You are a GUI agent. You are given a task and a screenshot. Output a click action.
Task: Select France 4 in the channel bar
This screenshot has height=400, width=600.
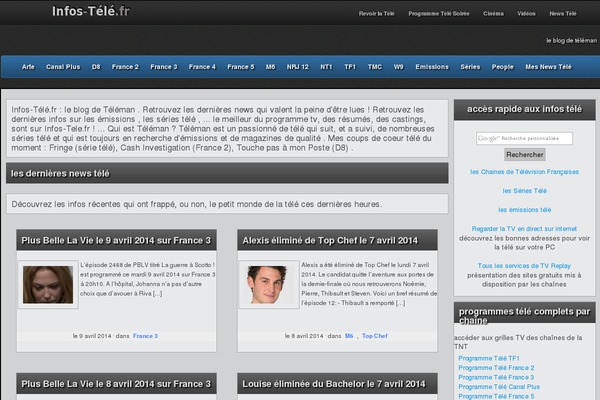click(x=202, y=67)
